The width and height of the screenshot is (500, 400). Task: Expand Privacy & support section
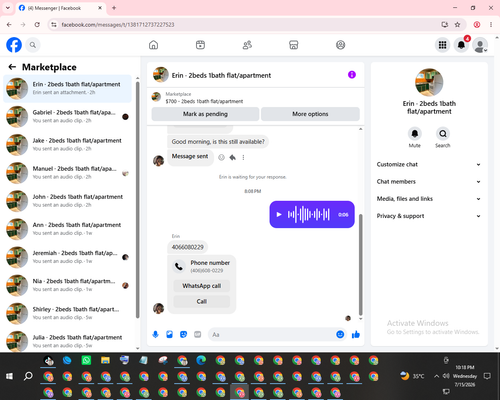(x=429, y=216)
